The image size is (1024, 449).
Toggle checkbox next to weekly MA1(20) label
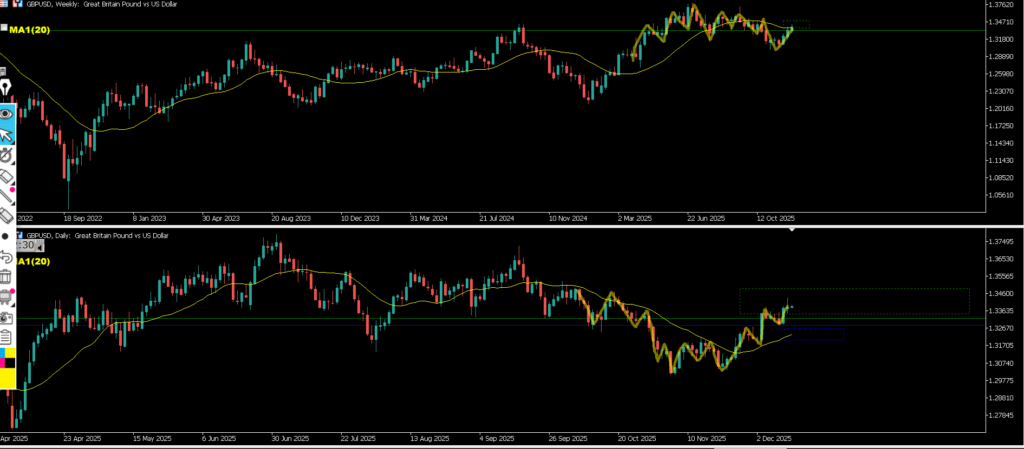[4, 28]
